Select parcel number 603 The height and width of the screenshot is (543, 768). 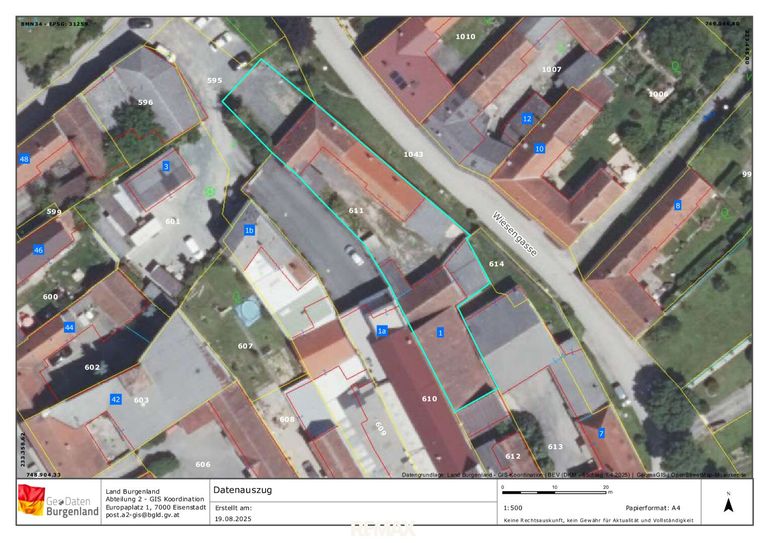click(141, 400)
